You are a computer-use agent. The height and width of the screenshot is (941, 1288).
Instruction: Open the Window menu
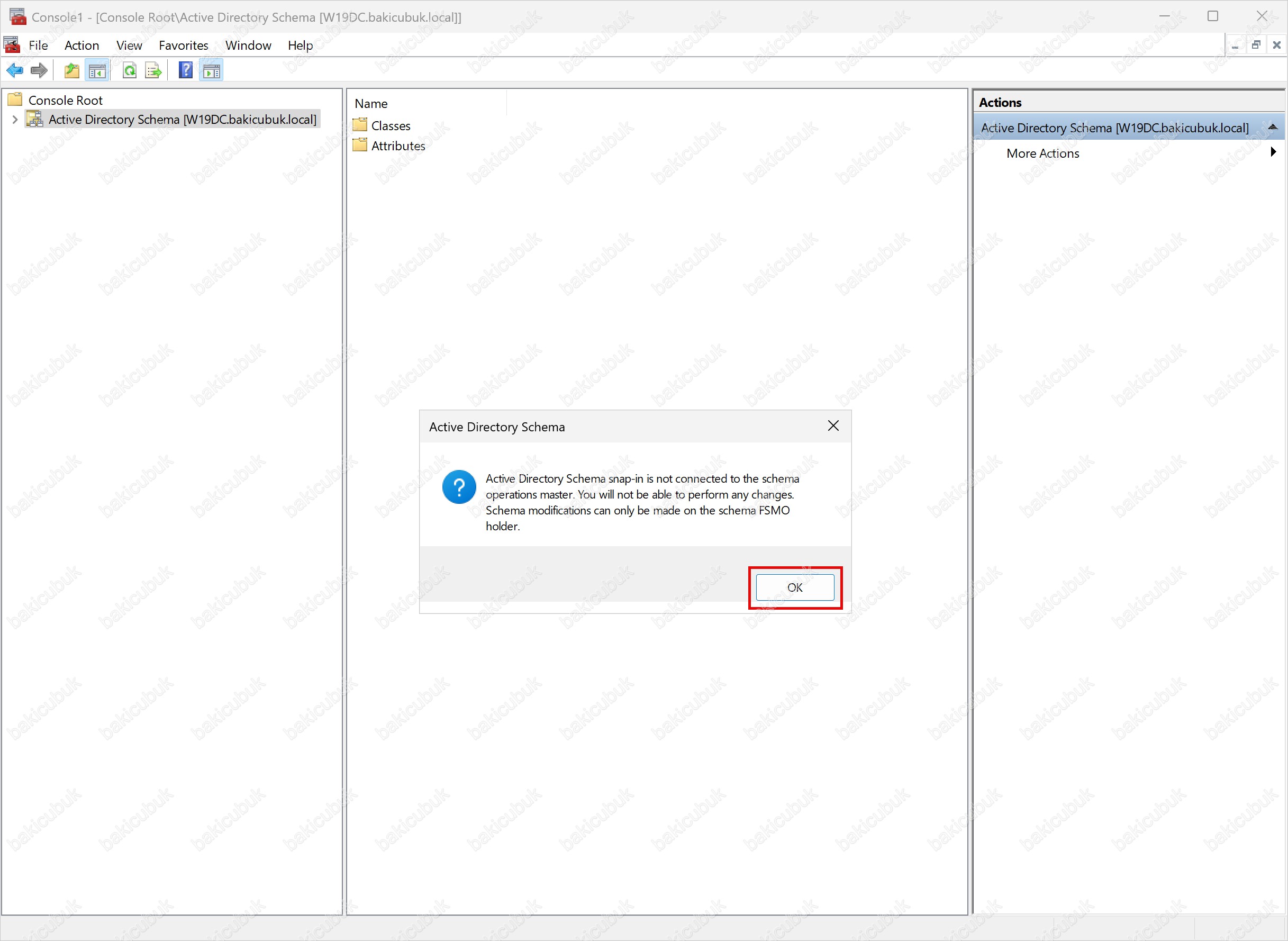point(248,45)
